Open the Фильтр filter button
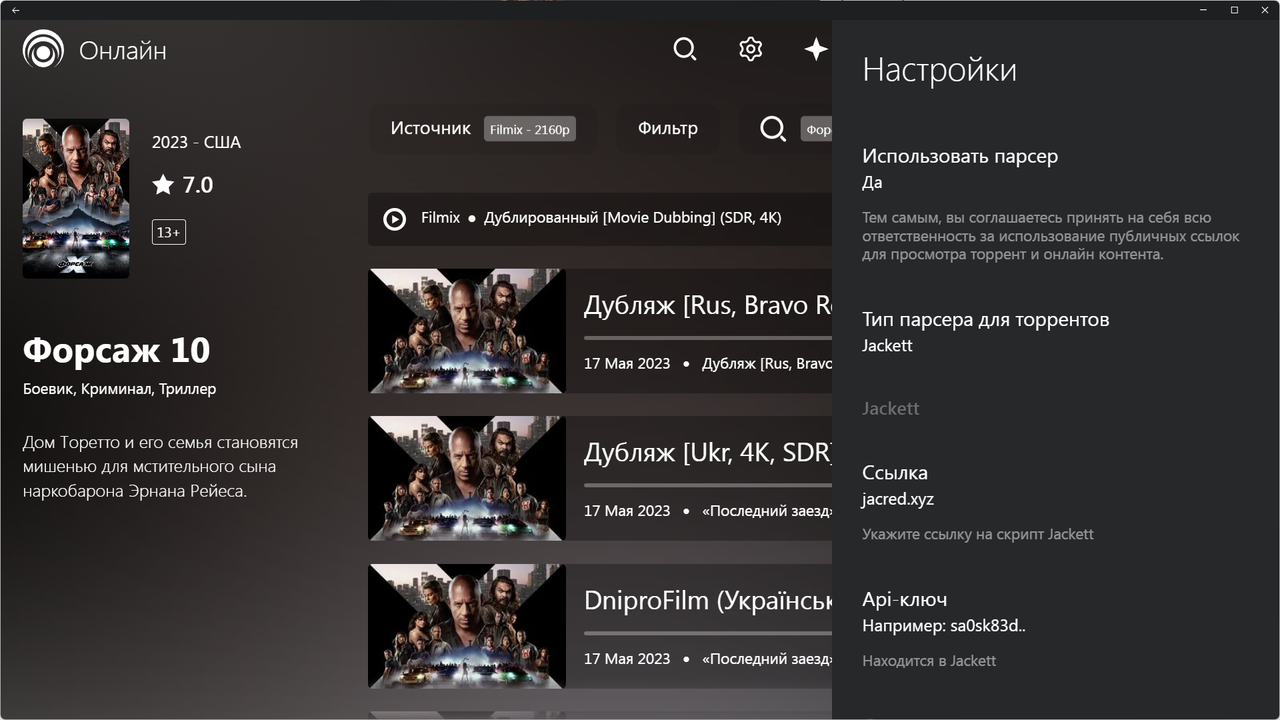 tap(667, 129)
